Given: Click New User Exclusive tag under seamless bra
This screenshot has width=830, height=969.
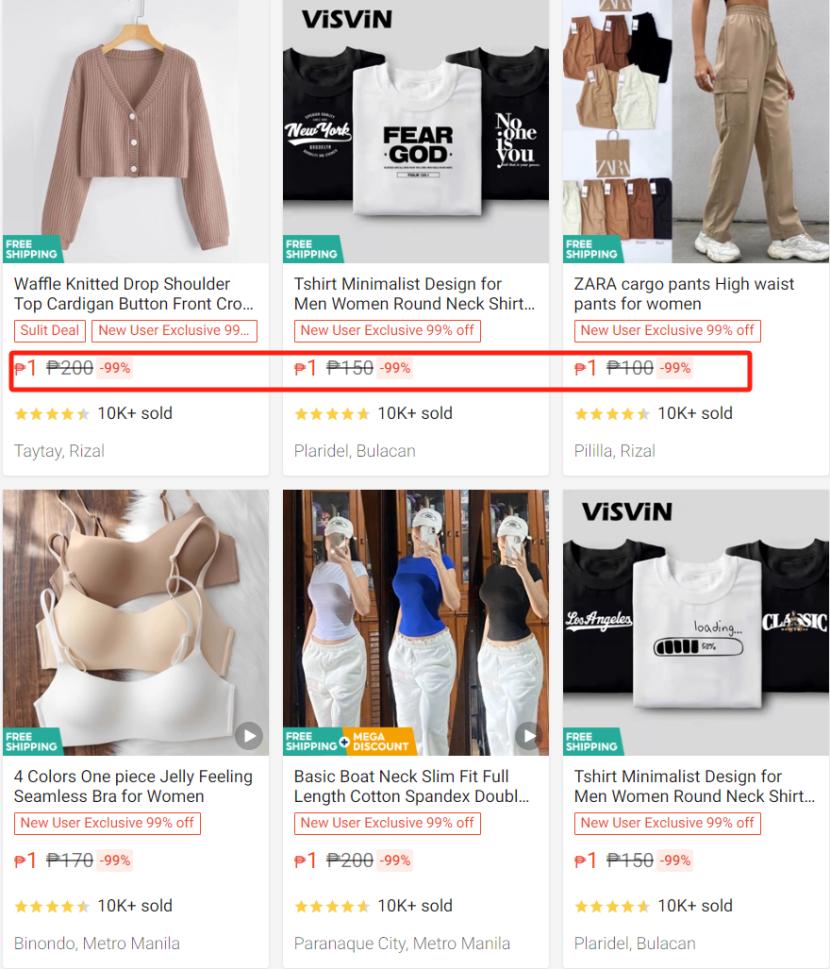Looking at the screenshot, I should [x=108, y=823].
